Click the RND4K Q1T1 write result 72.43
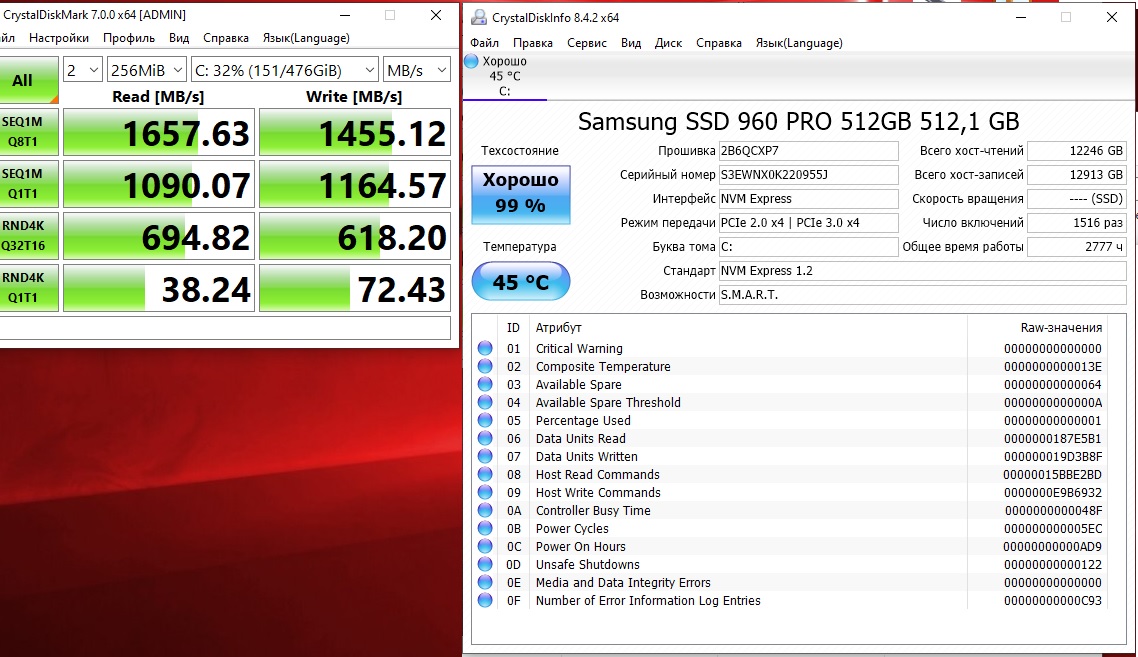The height and width of the screenshot is (657, 1138). coord(355,288)
